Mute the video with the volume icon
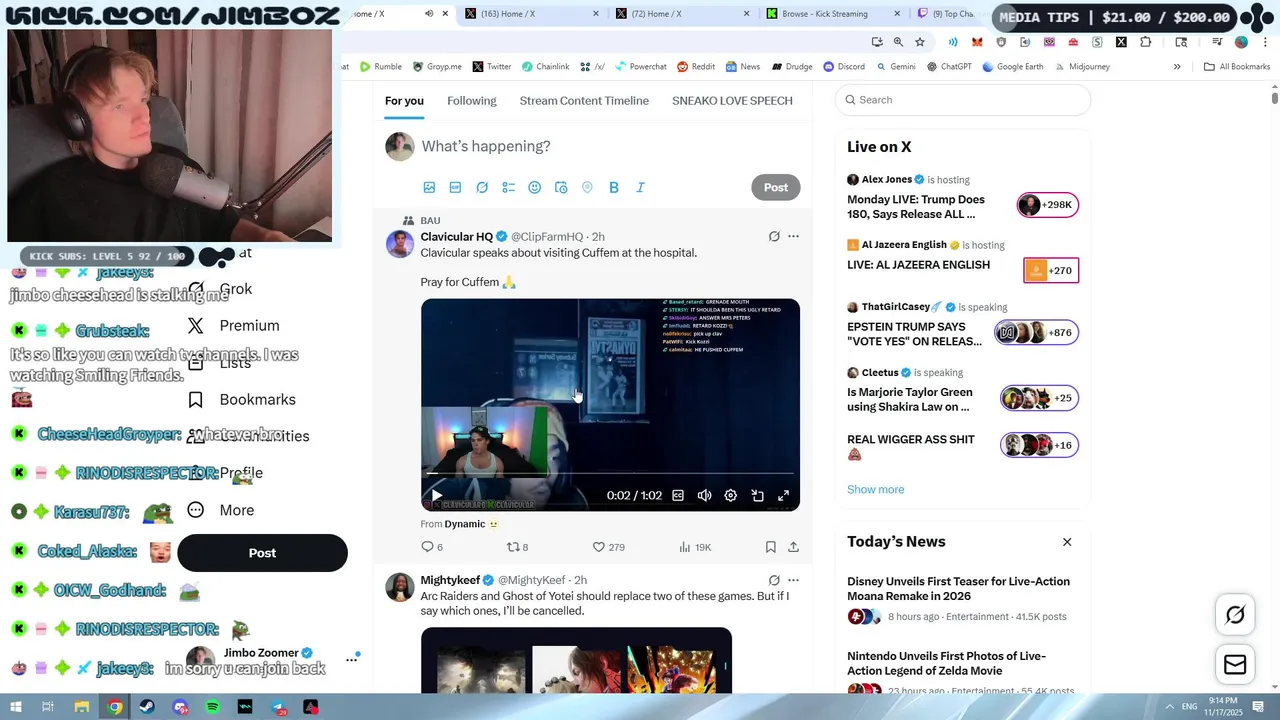This screenshot has height=720, width=1280. click(704, 495)
